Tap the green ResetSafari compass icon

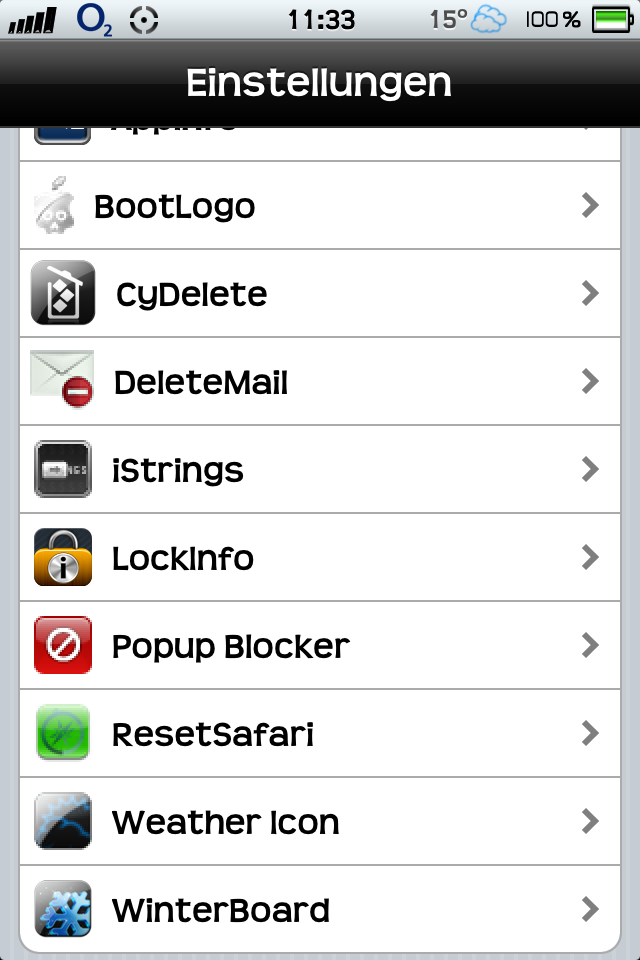pyautogui.click(x=63, y=733)
